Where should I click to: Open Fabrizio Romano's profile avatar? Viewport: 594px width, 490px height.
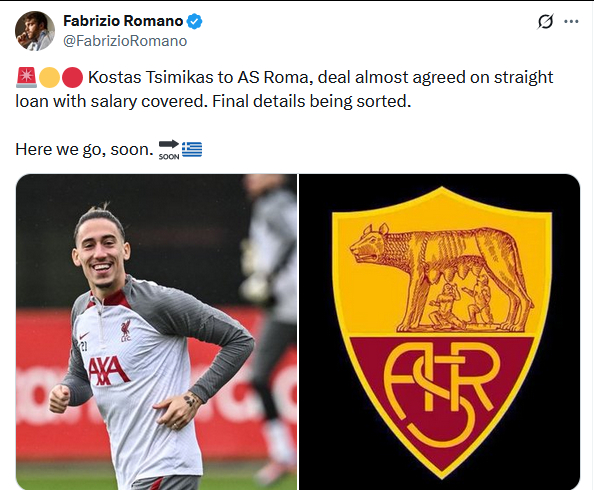pos(35,31)
